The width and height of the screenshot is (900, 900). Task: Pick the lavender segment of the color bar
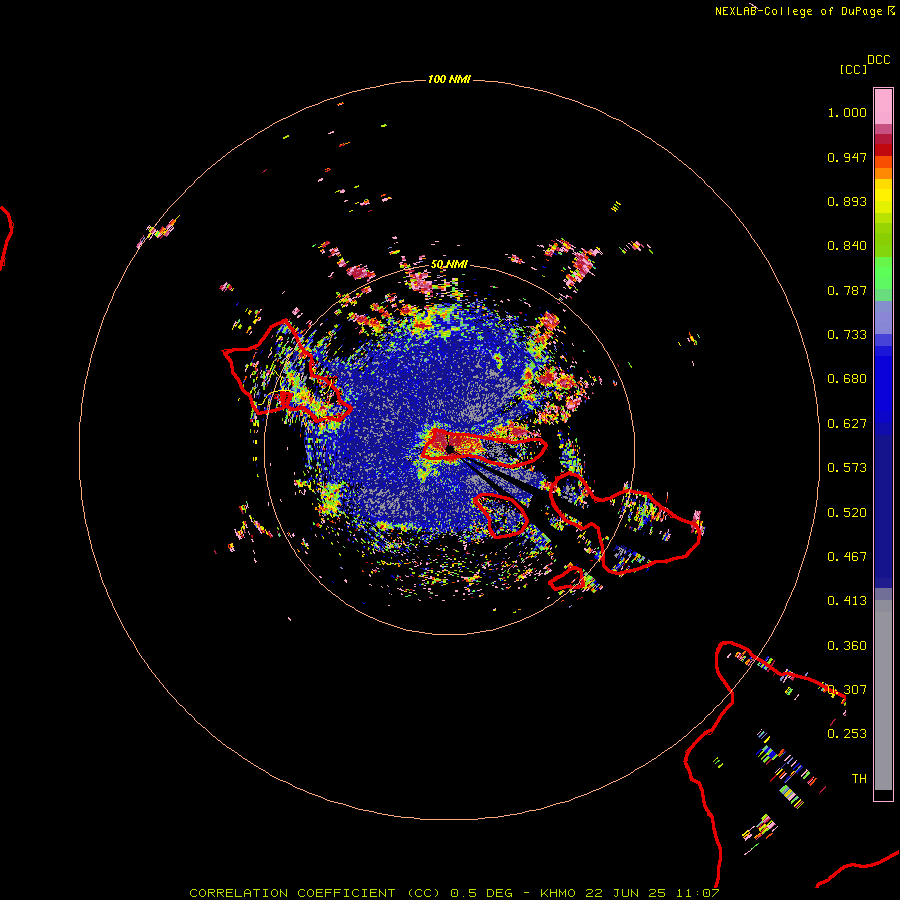tap(883, 317)
